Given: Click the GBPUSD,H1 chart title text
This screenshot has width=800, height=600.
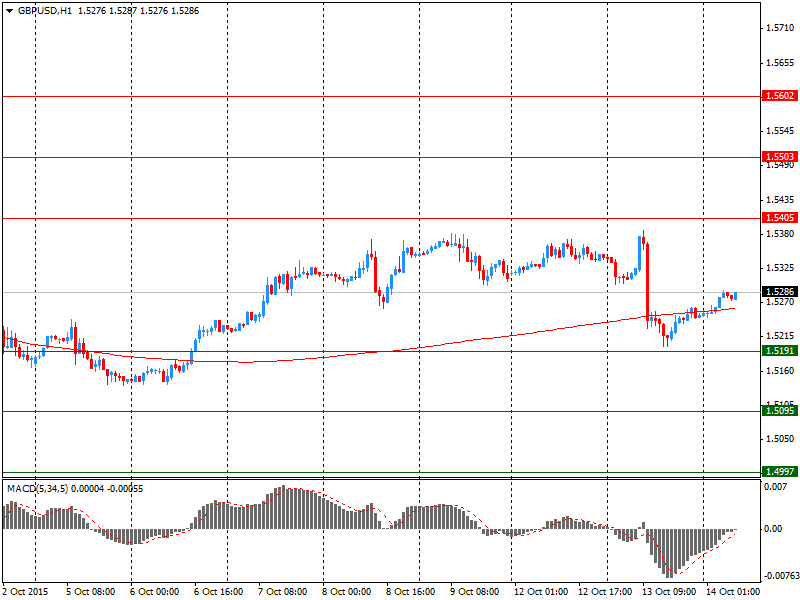Looking at the screenshot, I should coord(45,11).
